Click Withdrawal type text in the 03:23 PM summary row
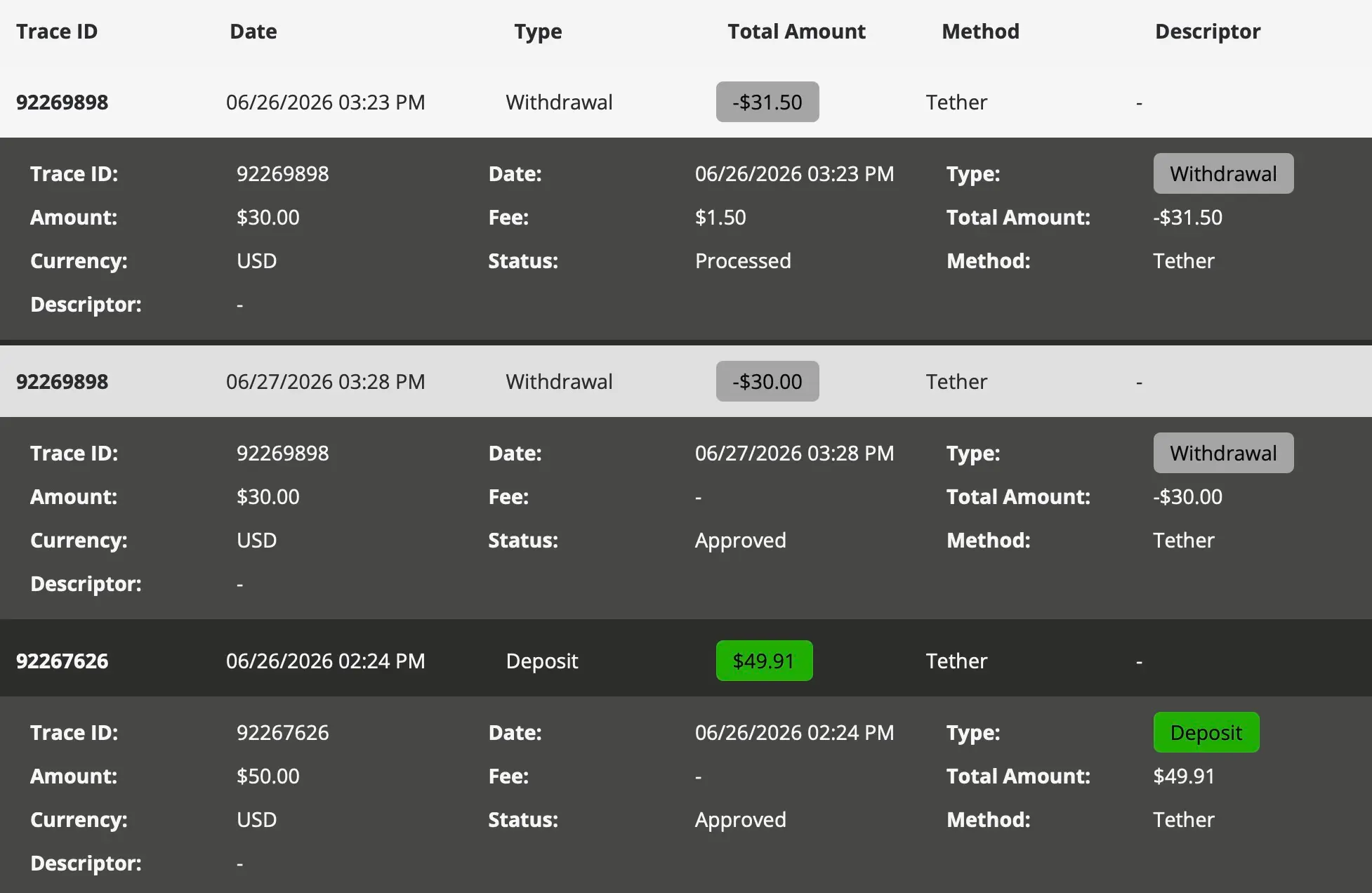1372x893 pixels. coord(560,102)
